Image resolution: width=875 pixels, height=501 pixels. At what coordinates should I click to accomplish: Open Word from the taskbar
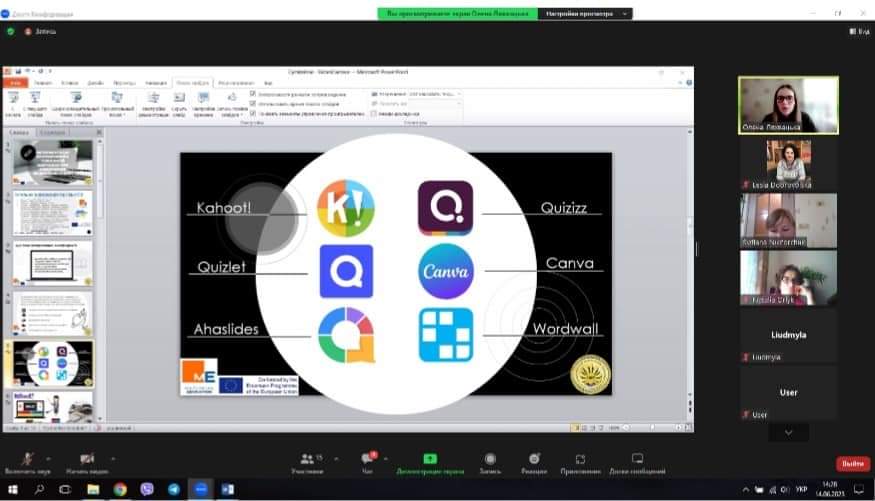click(x=228, y=489)
